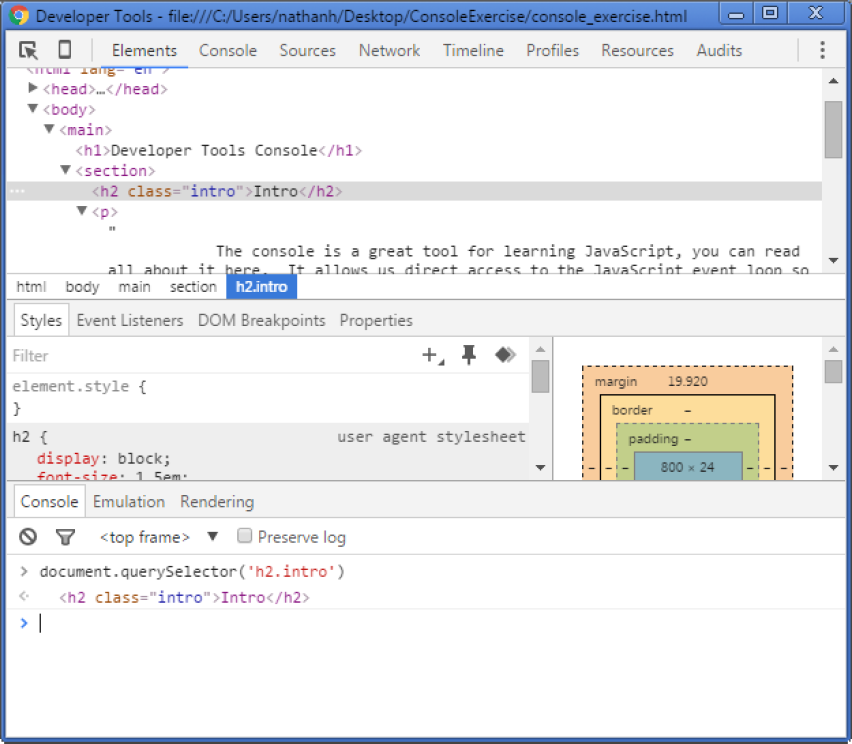Open console filter funnel icon

click(65, 537)
